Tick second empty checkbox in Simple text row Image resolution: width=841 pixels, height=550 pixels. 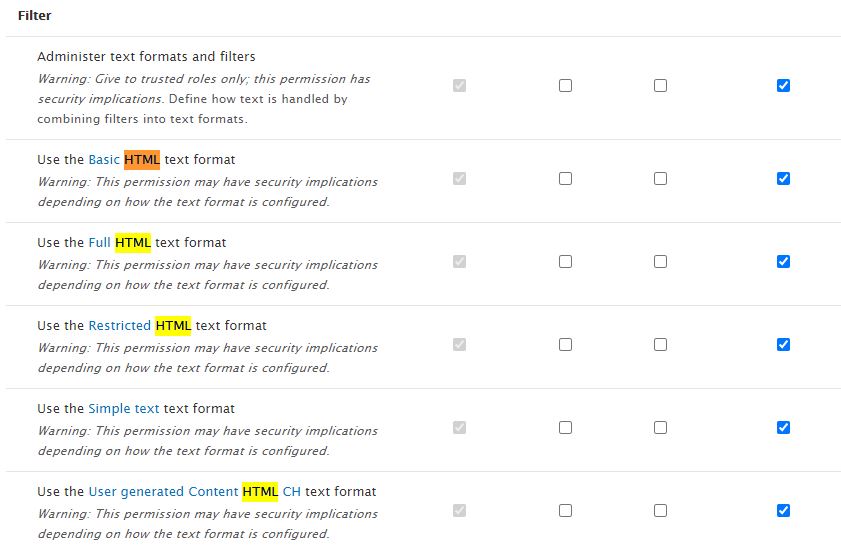click(660, 428)
